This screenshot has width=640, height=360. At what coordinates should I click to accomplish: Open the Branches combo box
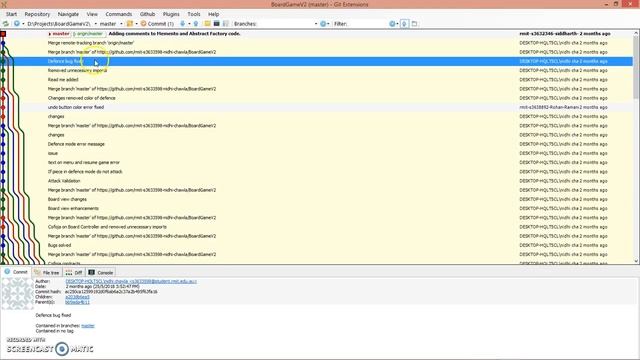(288, 24)
